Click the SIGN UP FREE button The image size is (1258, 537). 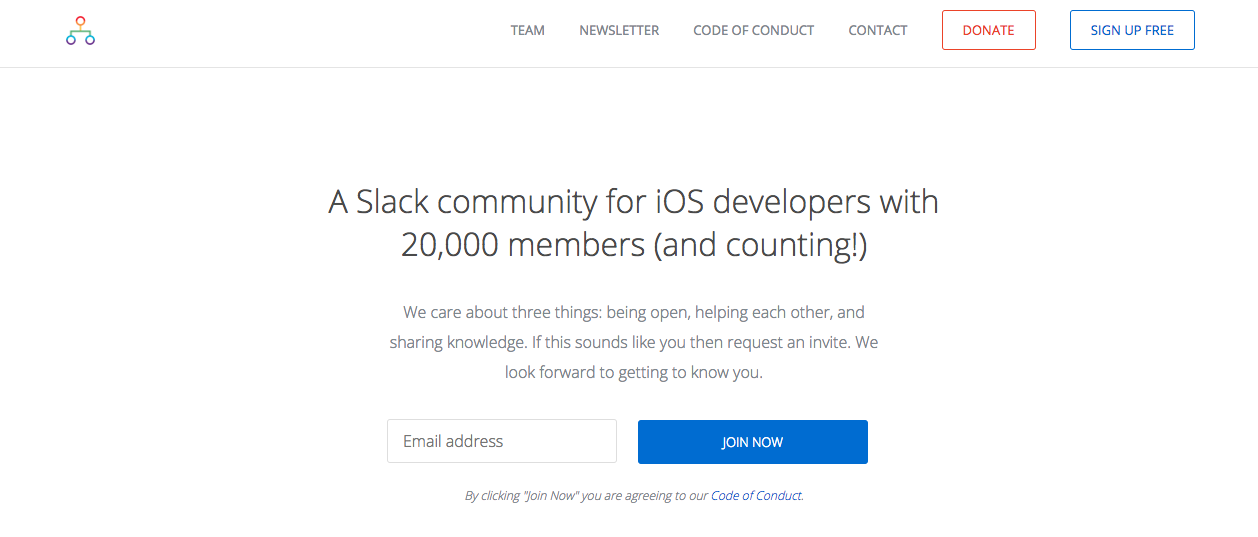pos(1131,30)
